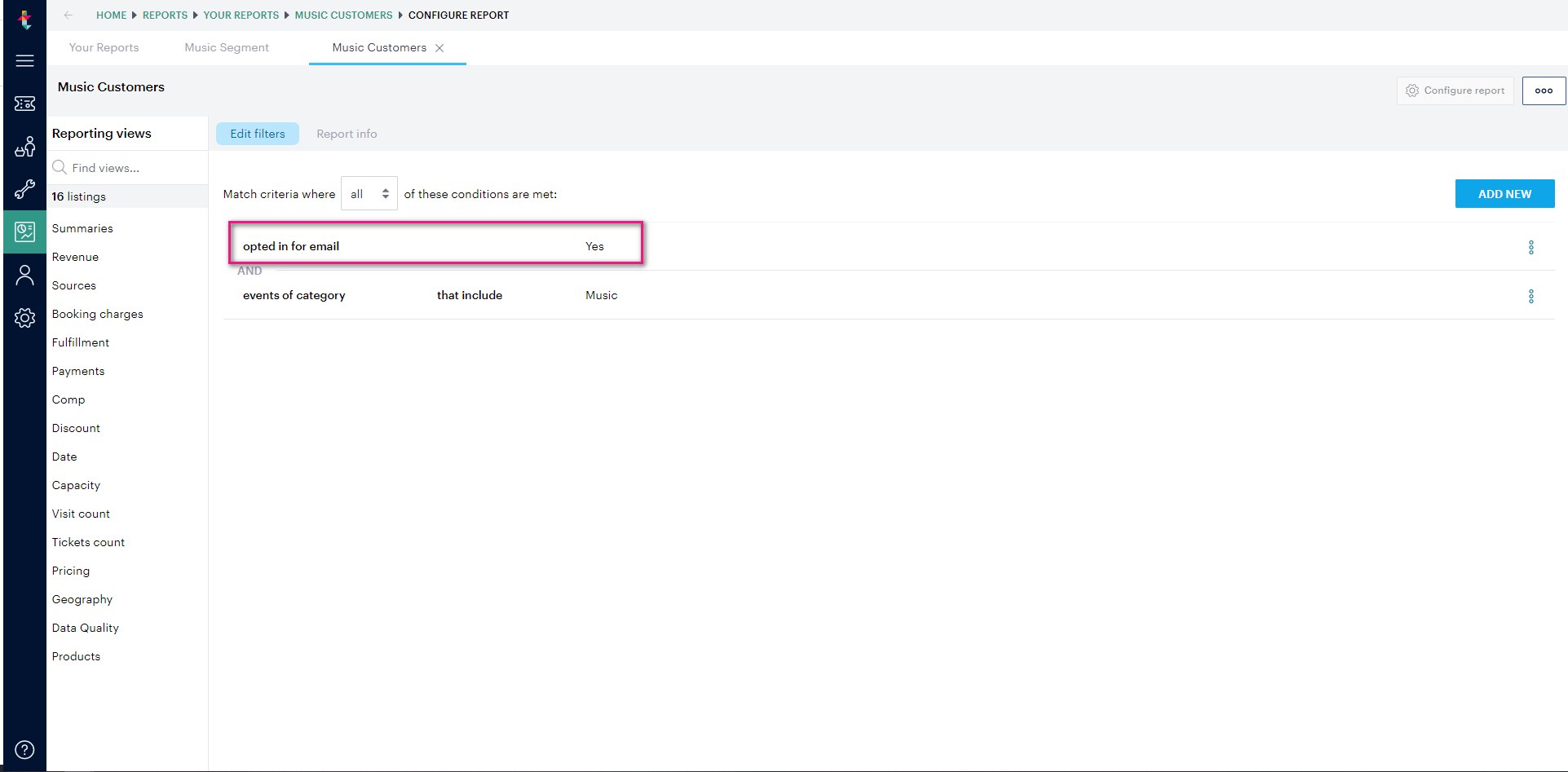
Task: Open options for the opted-in email filter
Action: 1530,247
